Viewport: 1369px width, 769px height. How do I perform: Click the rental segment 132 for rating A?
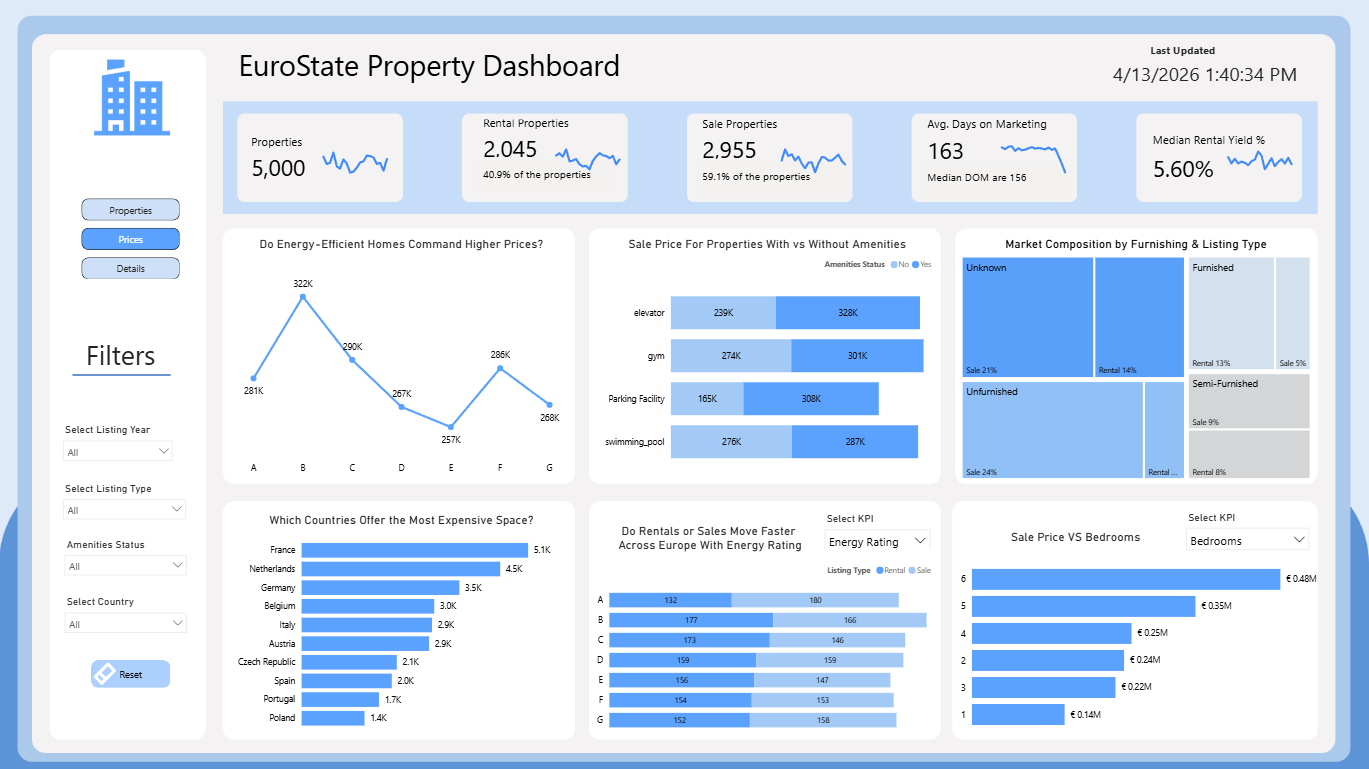coord(670,600)
